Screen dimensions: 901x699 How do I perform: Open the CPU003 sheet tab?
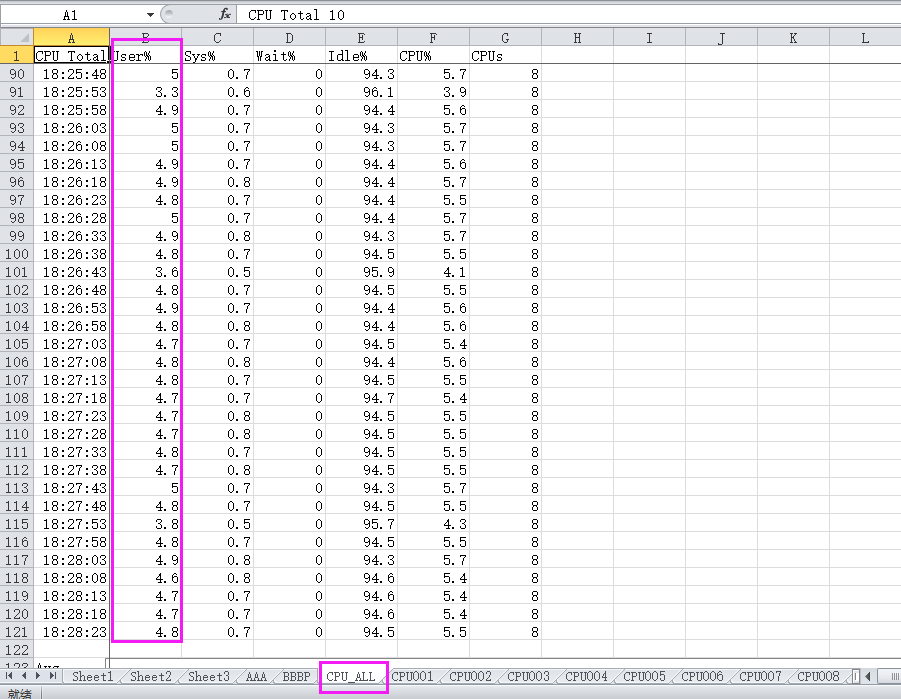pyautogui.click(x=528, y=677)
